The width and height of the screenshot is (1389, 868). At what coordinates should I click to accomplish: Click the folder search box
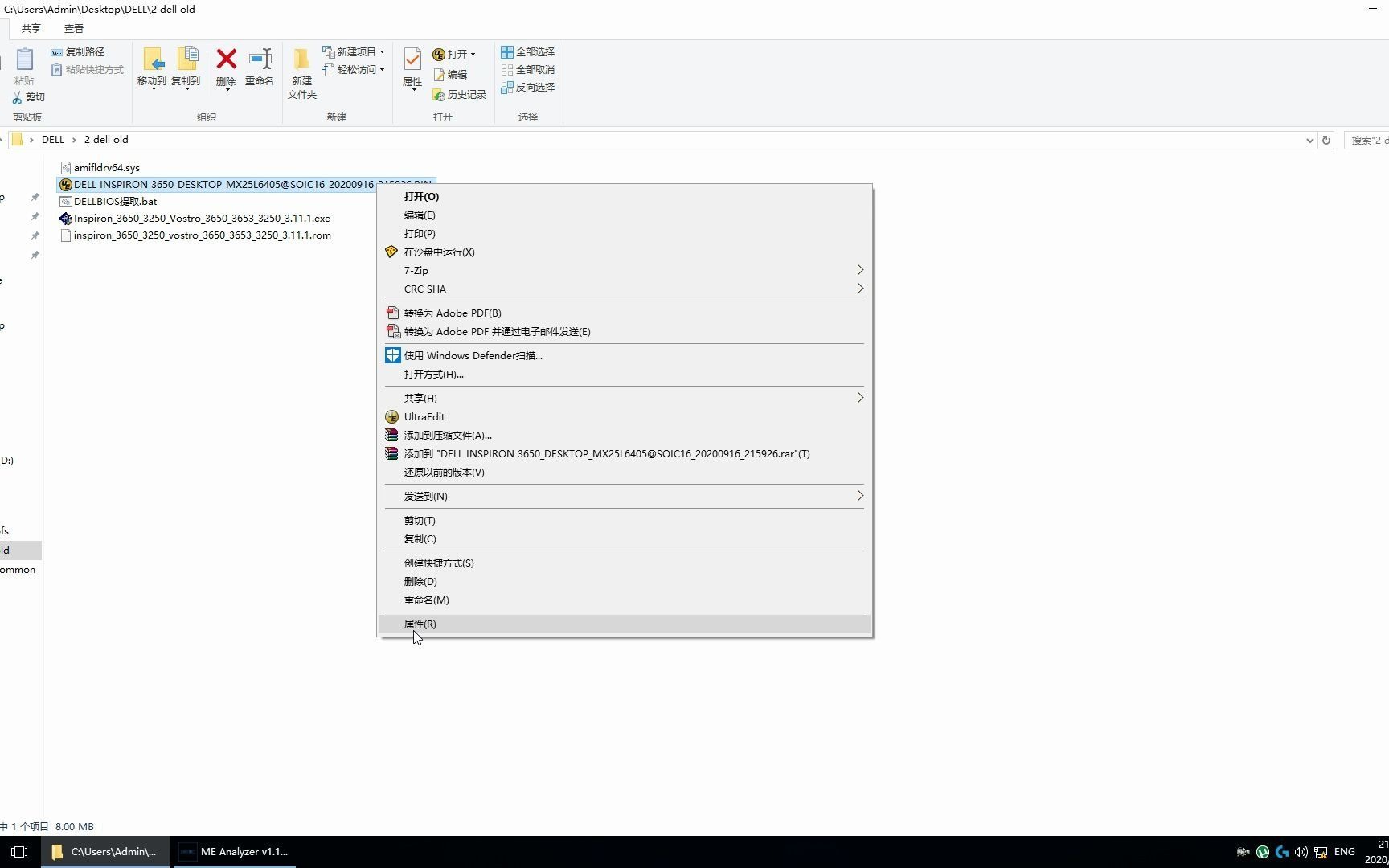click(x=1368, y=140)
